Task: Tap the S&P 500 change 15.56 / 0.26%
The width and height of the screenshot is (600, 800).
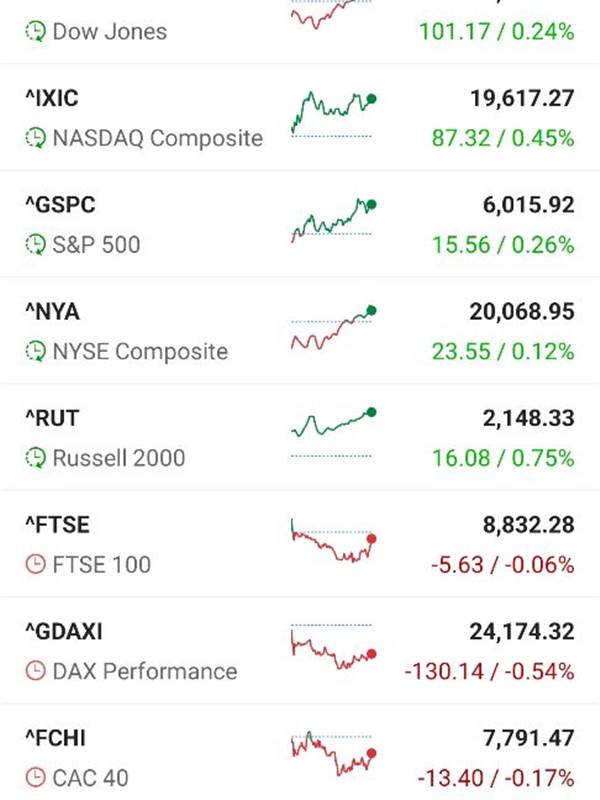Action: pos(503,245)
